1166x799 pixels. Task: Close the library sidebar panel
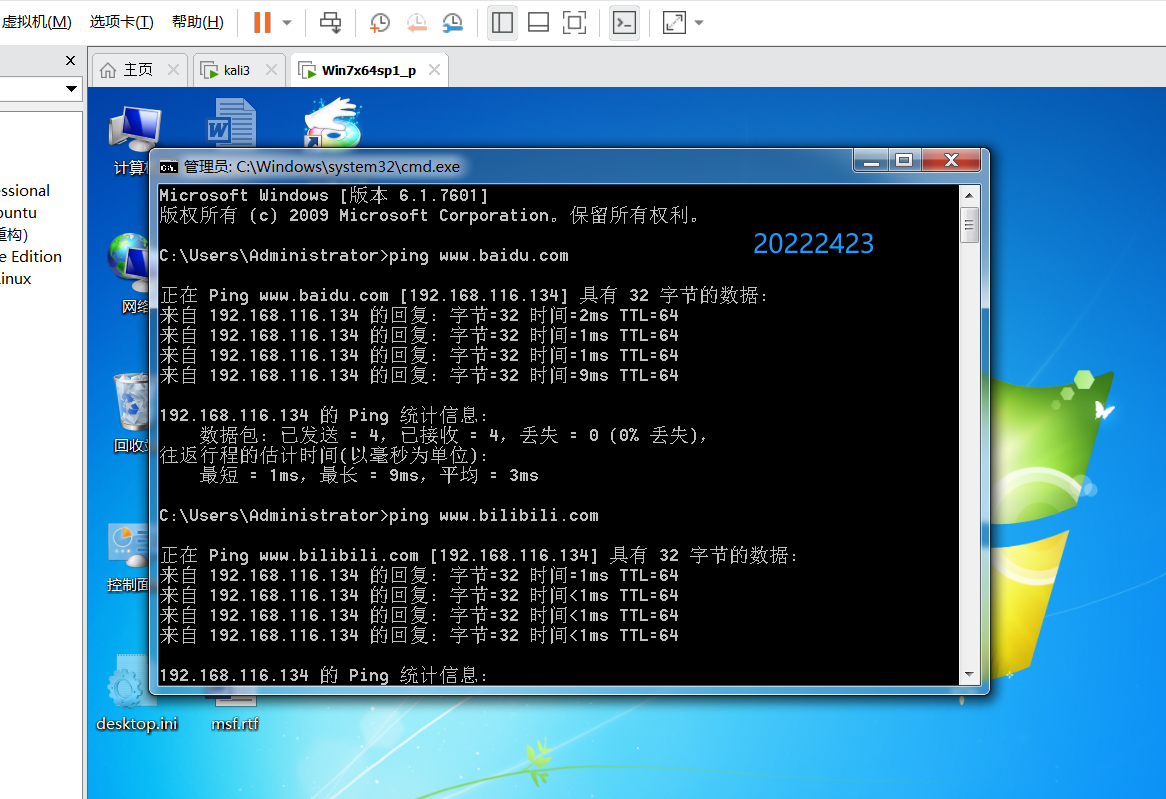point(71,60)
